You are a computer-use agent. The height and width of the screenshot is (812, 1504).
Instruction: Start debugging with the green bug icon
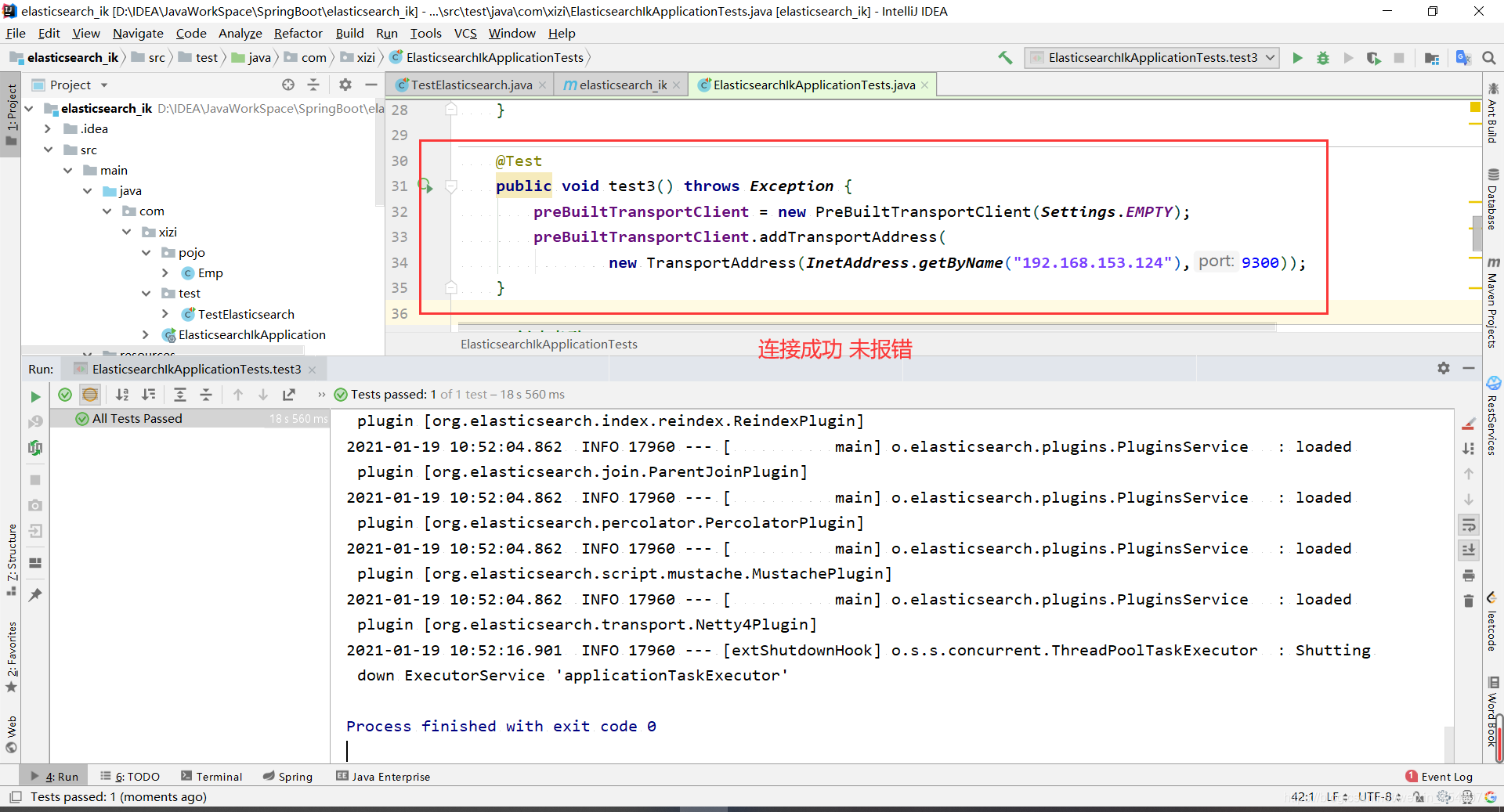[x=1323, y=57]
